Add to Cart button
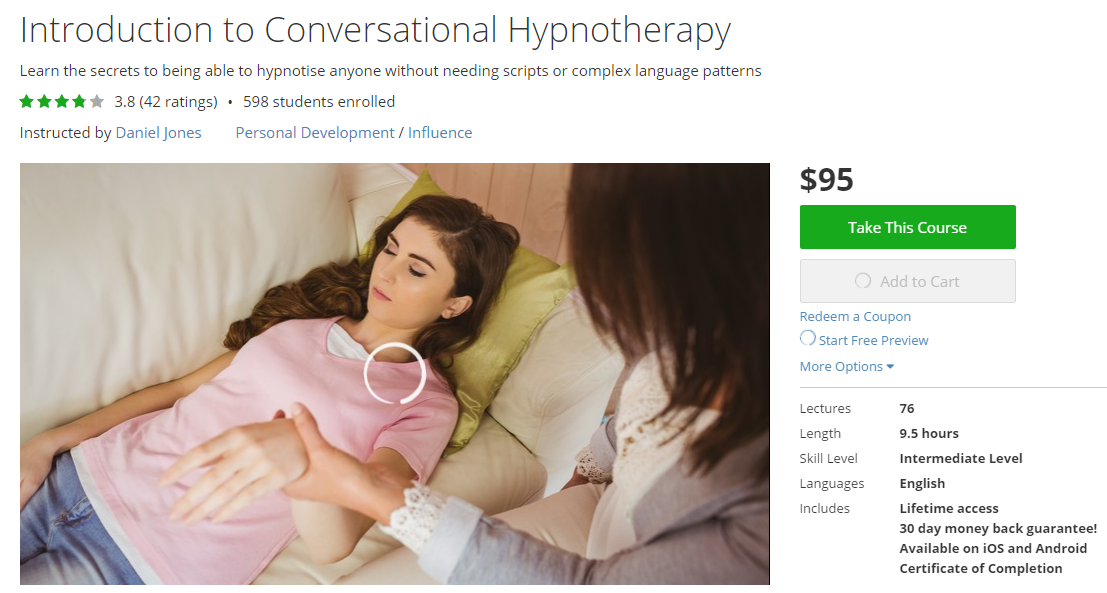 pos(907,281)
